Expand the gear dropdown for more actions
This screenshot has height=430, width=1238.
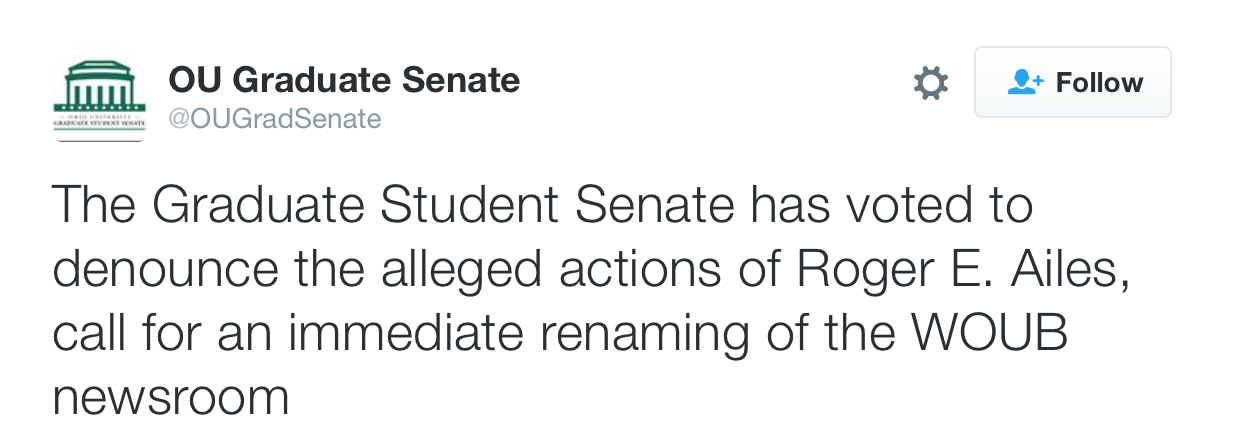931,82
